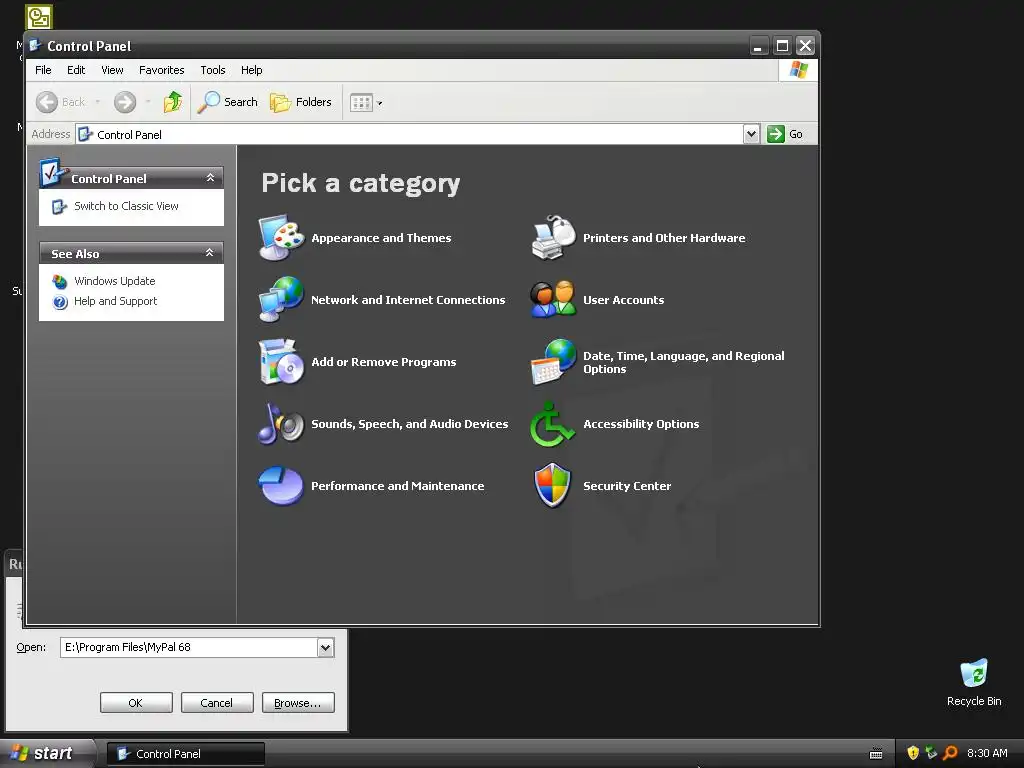Open the File menu
This screenshot has width=1024, height=768.
pos(43,70)
